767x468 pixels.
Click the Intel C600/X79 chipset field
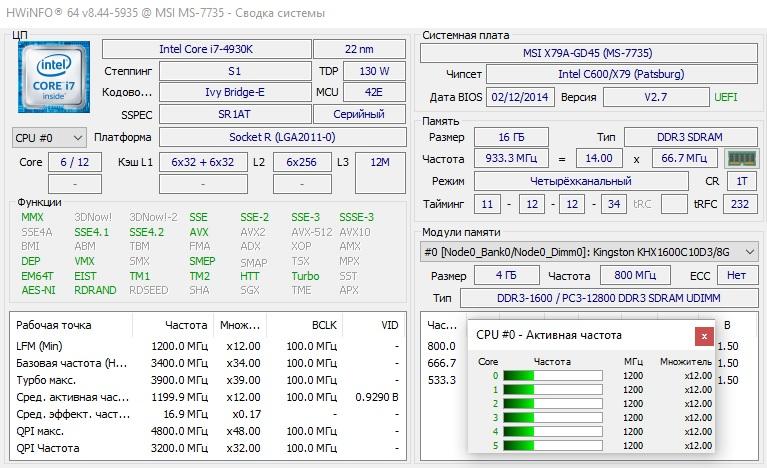(622, 74)
